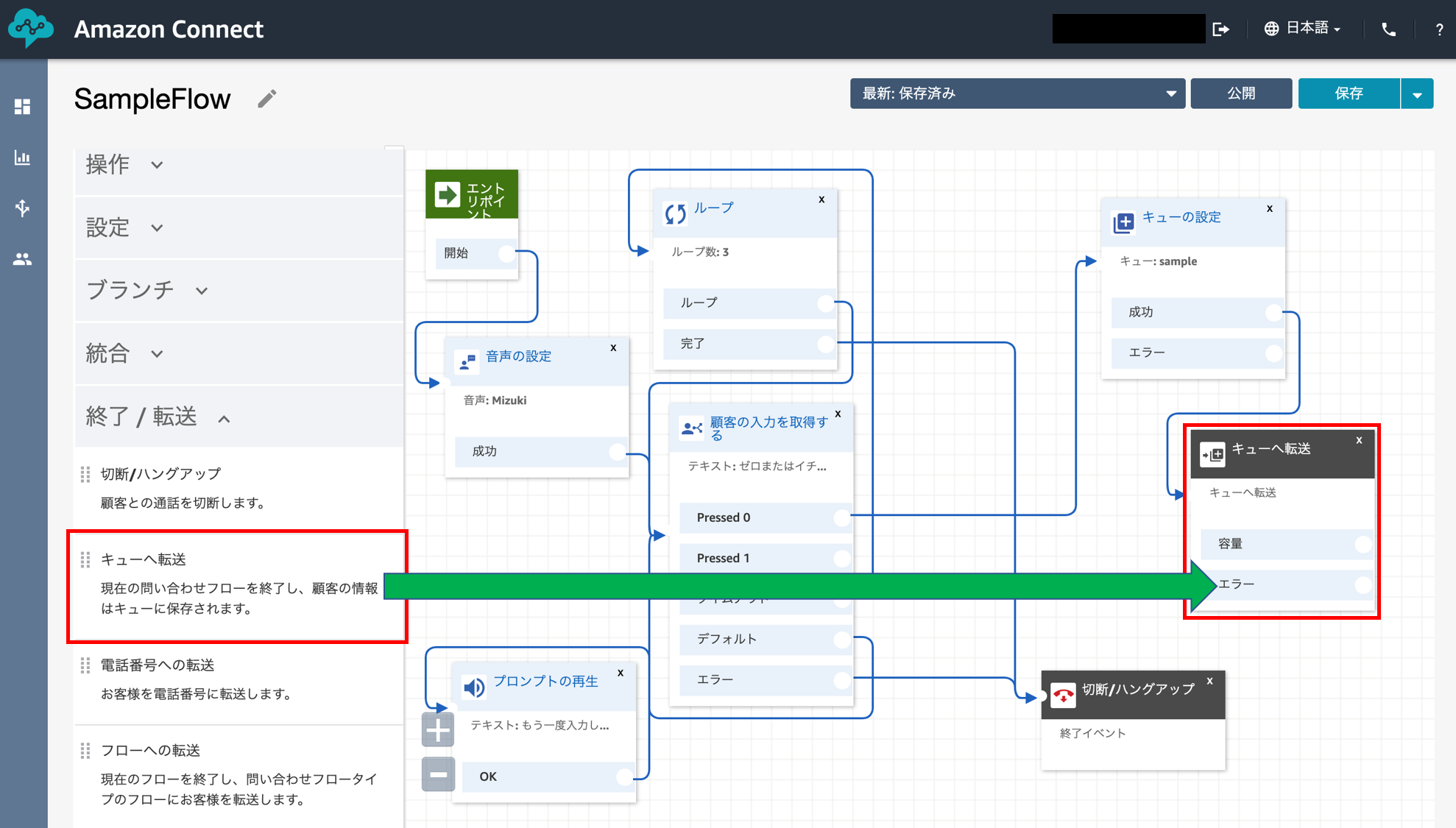Grab drag handle of 切断/ハングアップ item
Screen dimensions: 1456x828
[x=85, y=475]
